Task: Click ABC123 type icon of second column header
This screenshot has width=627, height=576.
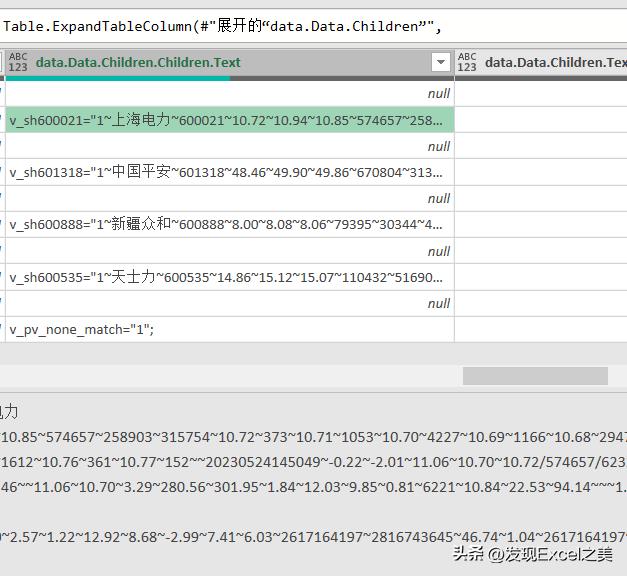Action: [467, 62]
